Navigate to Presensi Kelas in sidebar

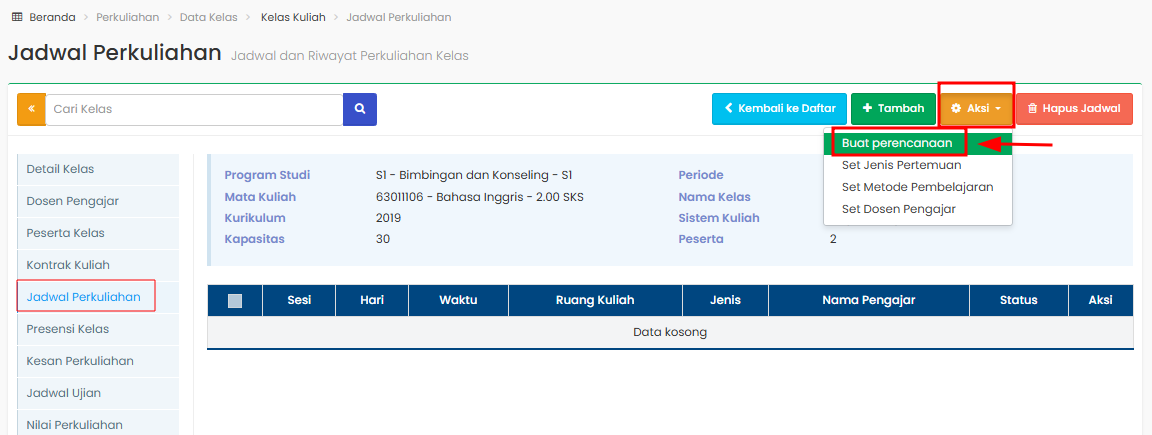[68, 329]
